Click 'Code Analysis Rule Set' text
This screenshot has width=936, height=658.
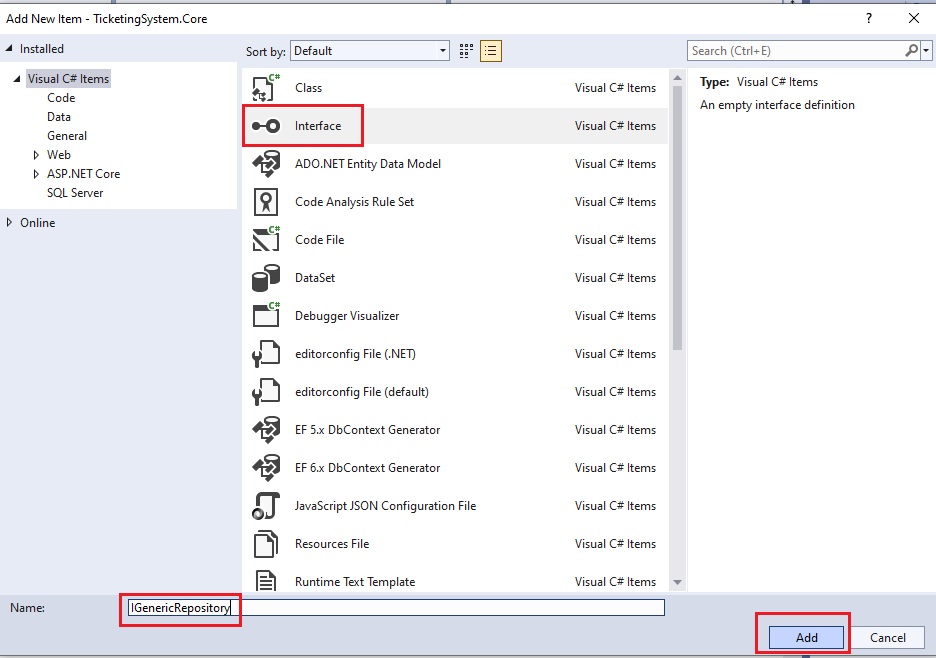tap(354, 202)
